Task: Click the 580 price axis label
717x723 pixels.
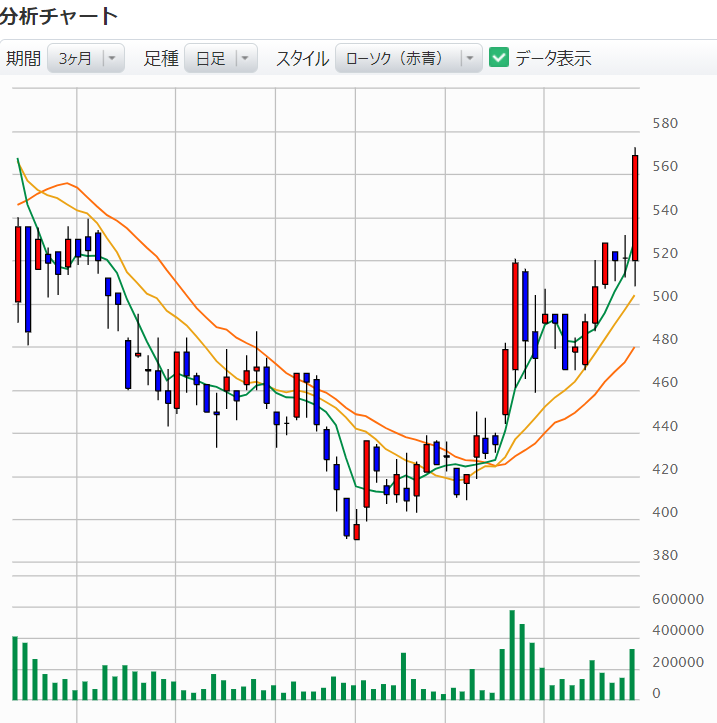Action: [665, 123]
